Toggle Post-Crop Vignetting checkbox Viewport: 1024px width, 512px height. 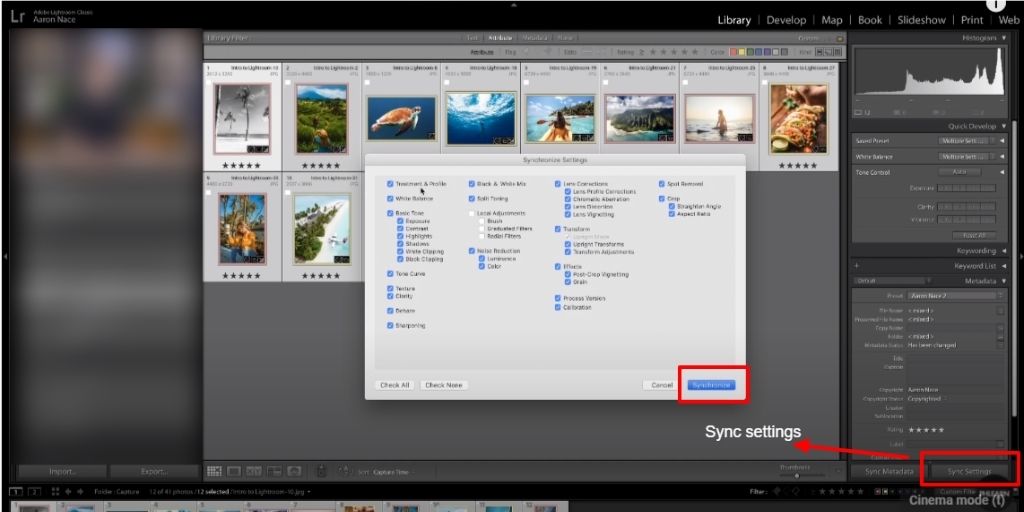[568, 275]
